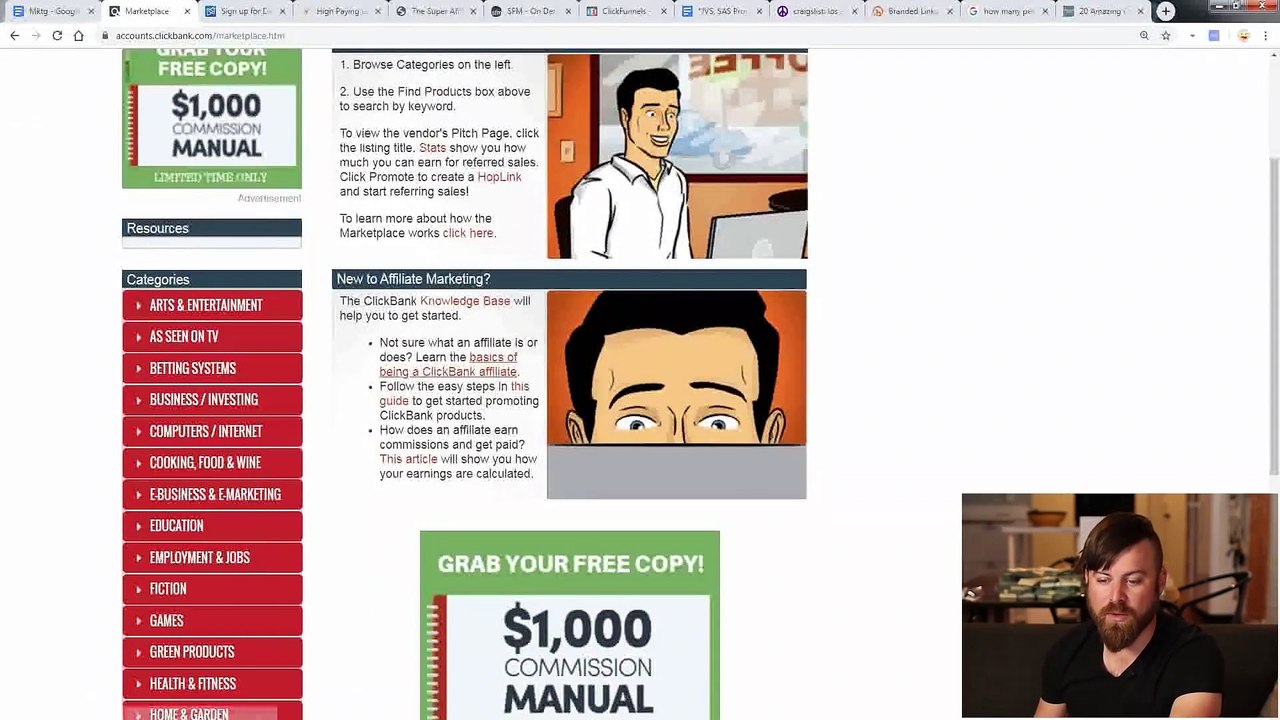Expand the Cooking, Food & Wine category

point(212,463)
